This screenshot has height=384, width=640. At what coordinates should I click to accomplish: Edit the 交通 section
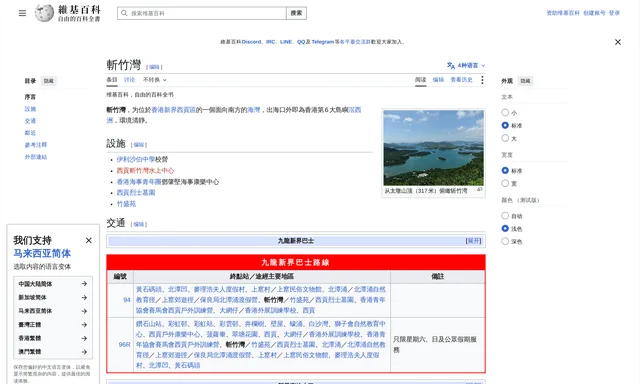(139, 224)
